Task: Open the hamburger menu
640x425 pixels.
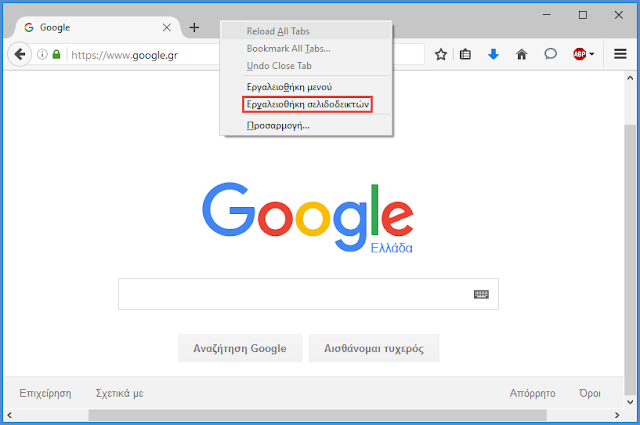Action: click(620, 54)
